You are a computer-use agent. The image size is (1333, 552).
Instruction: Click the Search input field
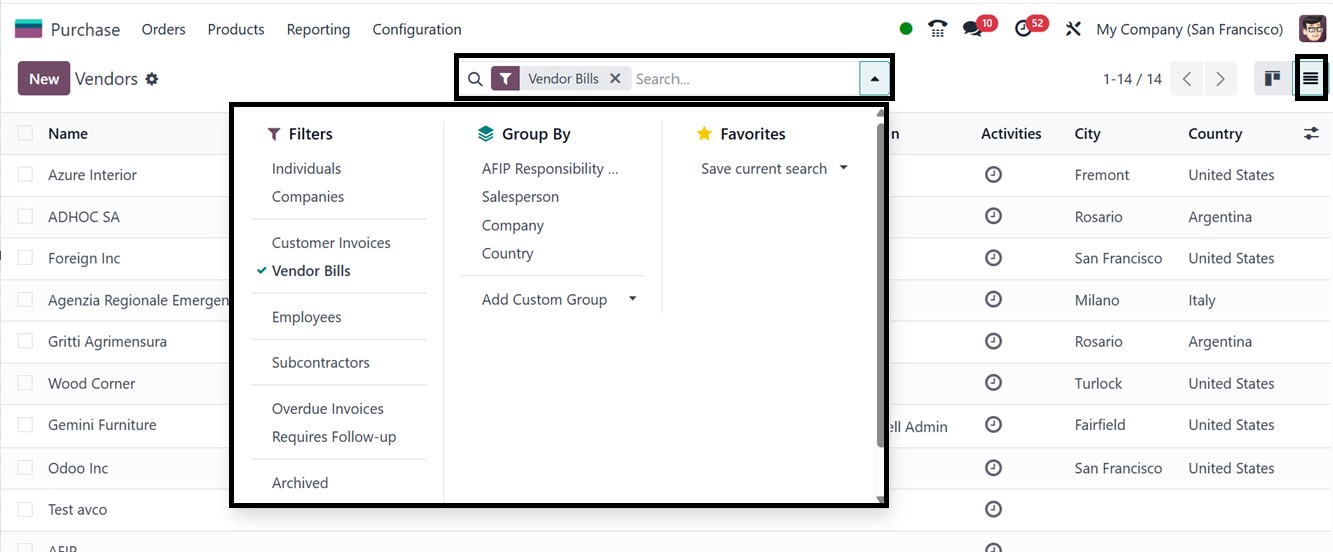click(740, 79)
